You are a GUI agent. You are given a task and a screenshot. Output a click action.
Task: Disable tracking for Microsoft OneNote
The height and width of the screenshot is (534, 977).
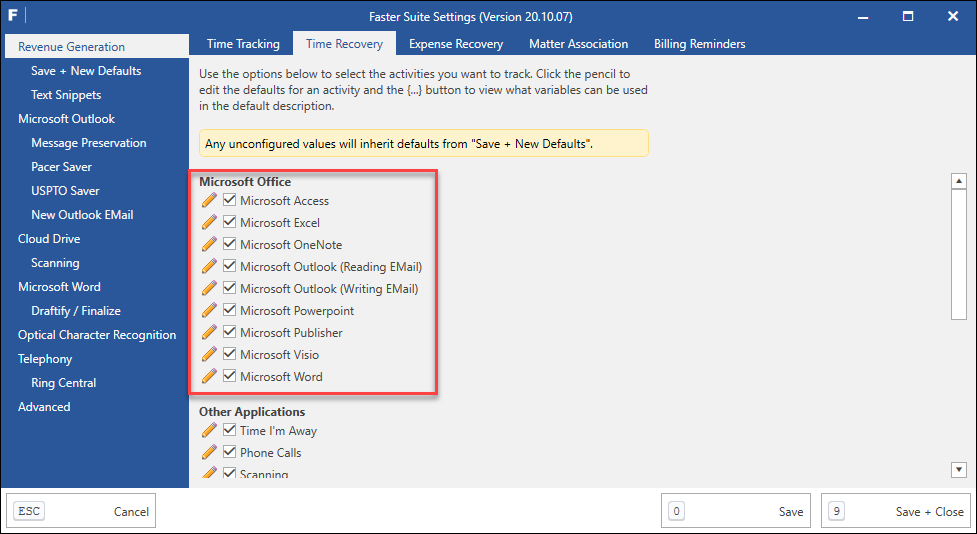pyautogui.click(x=229, y=244)
